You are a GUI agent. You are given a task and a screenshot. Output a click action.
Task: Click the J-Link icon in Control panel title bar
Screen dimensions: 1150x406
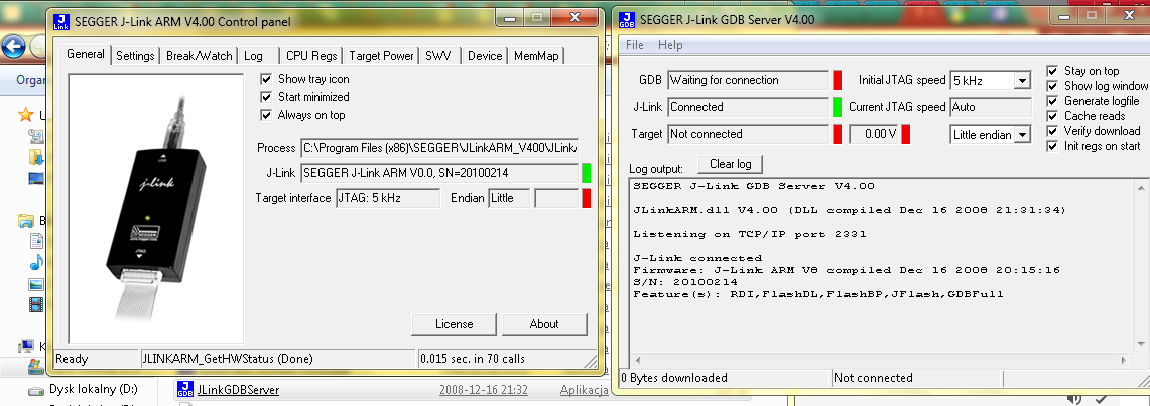62,21
